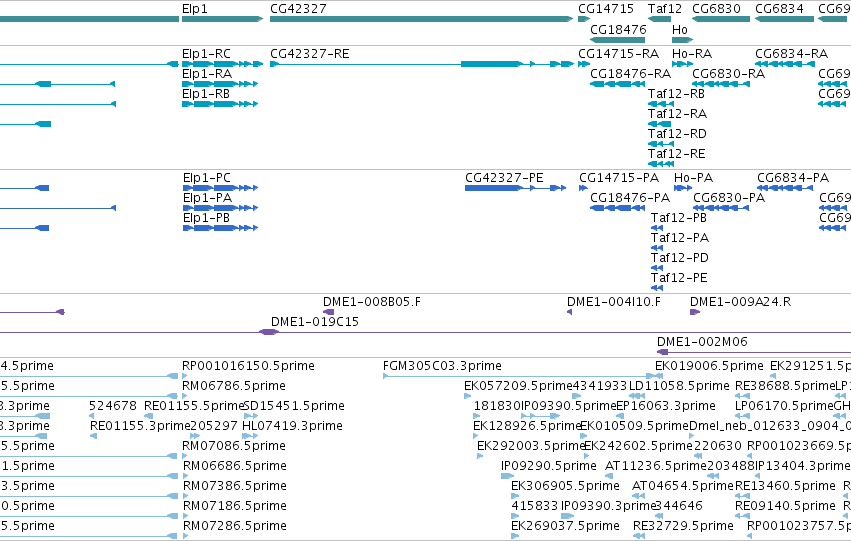Screen dimensions: 851x541
Task: Open the CG18476 gene feature
Action: tap(618, 40)
